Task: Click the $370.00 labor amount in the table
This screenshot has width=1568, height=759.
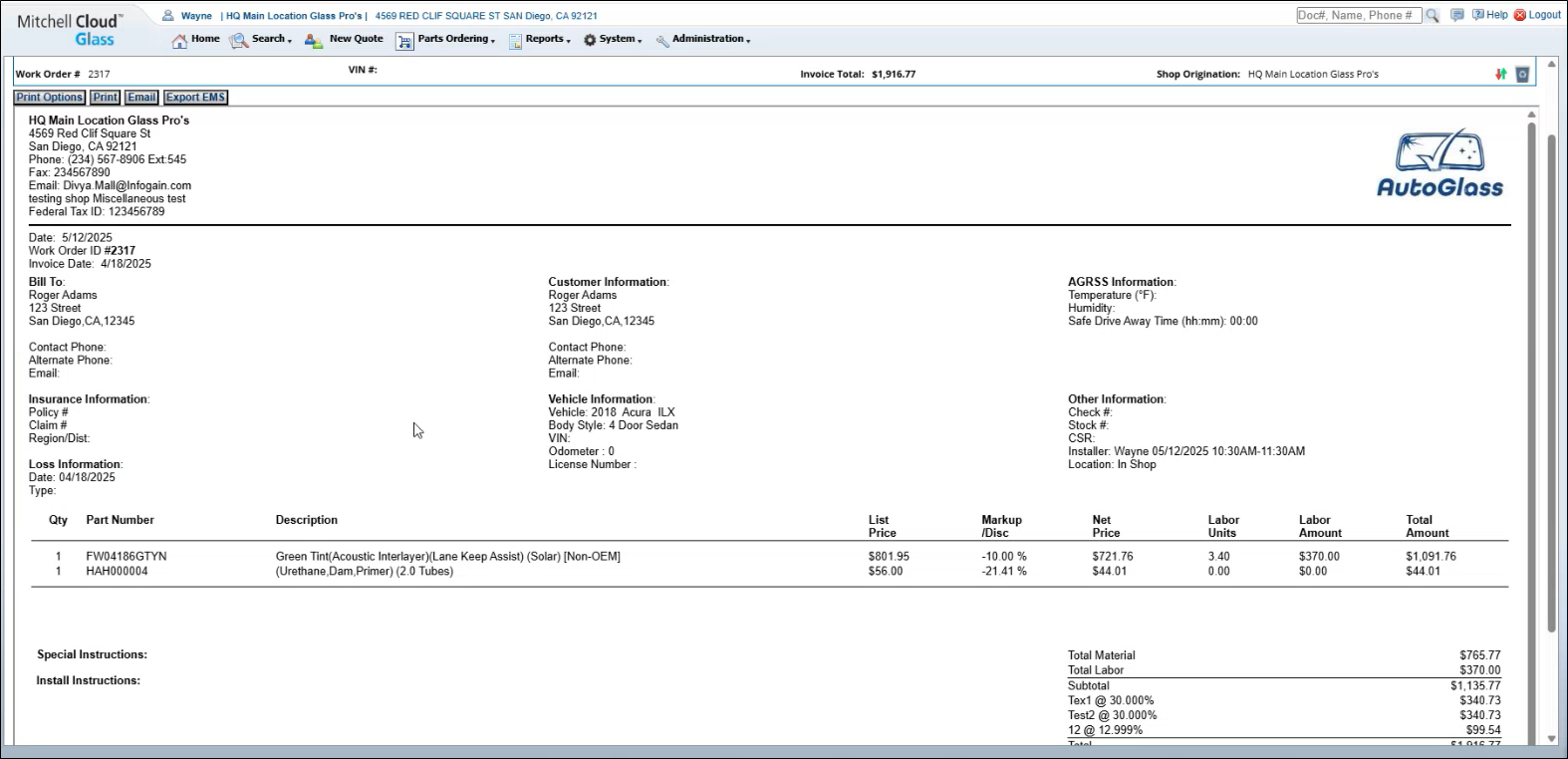Action: point(1319,557)
